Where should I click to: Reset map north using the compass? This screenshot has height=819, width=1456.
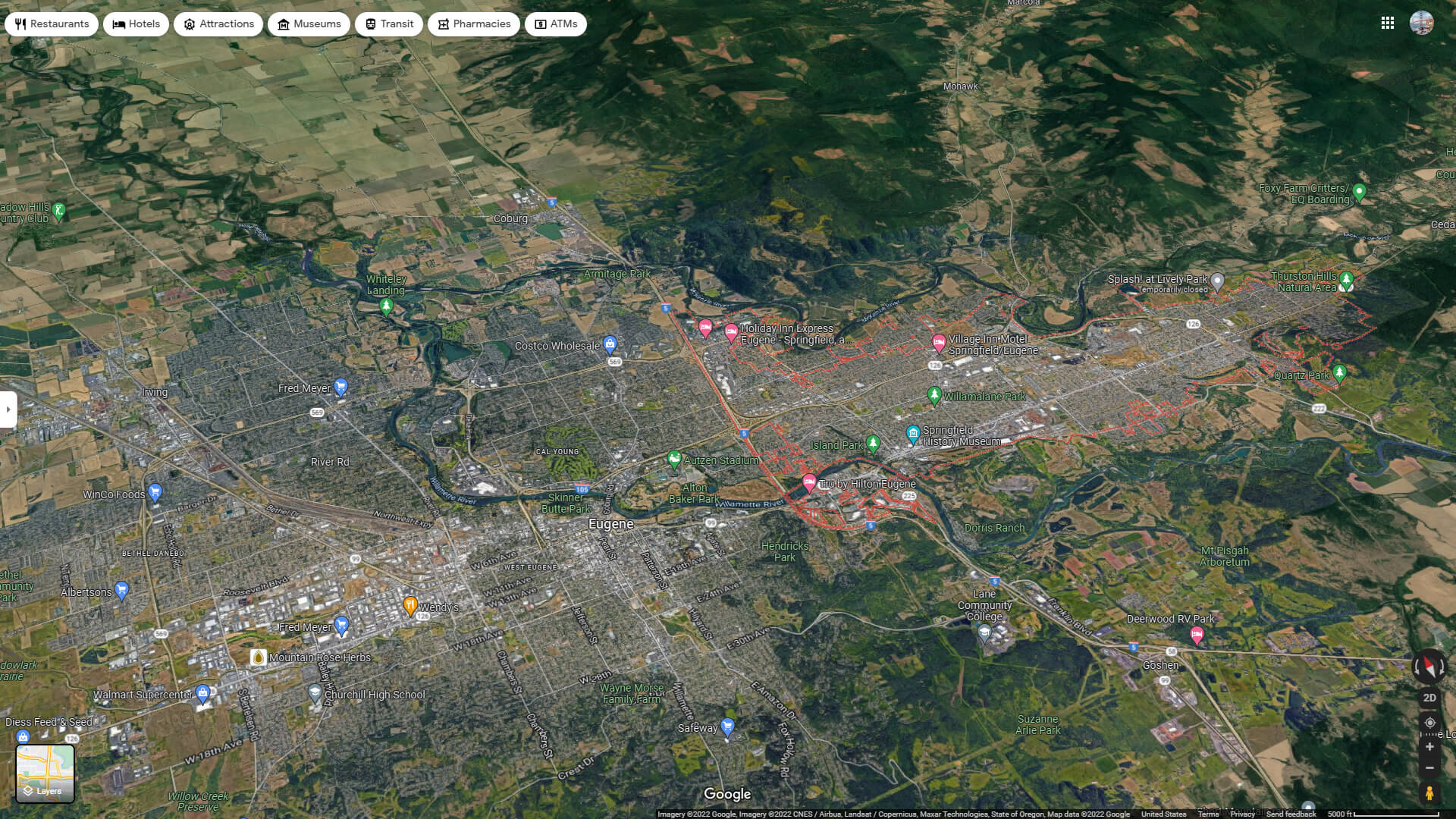[1429, 667]
